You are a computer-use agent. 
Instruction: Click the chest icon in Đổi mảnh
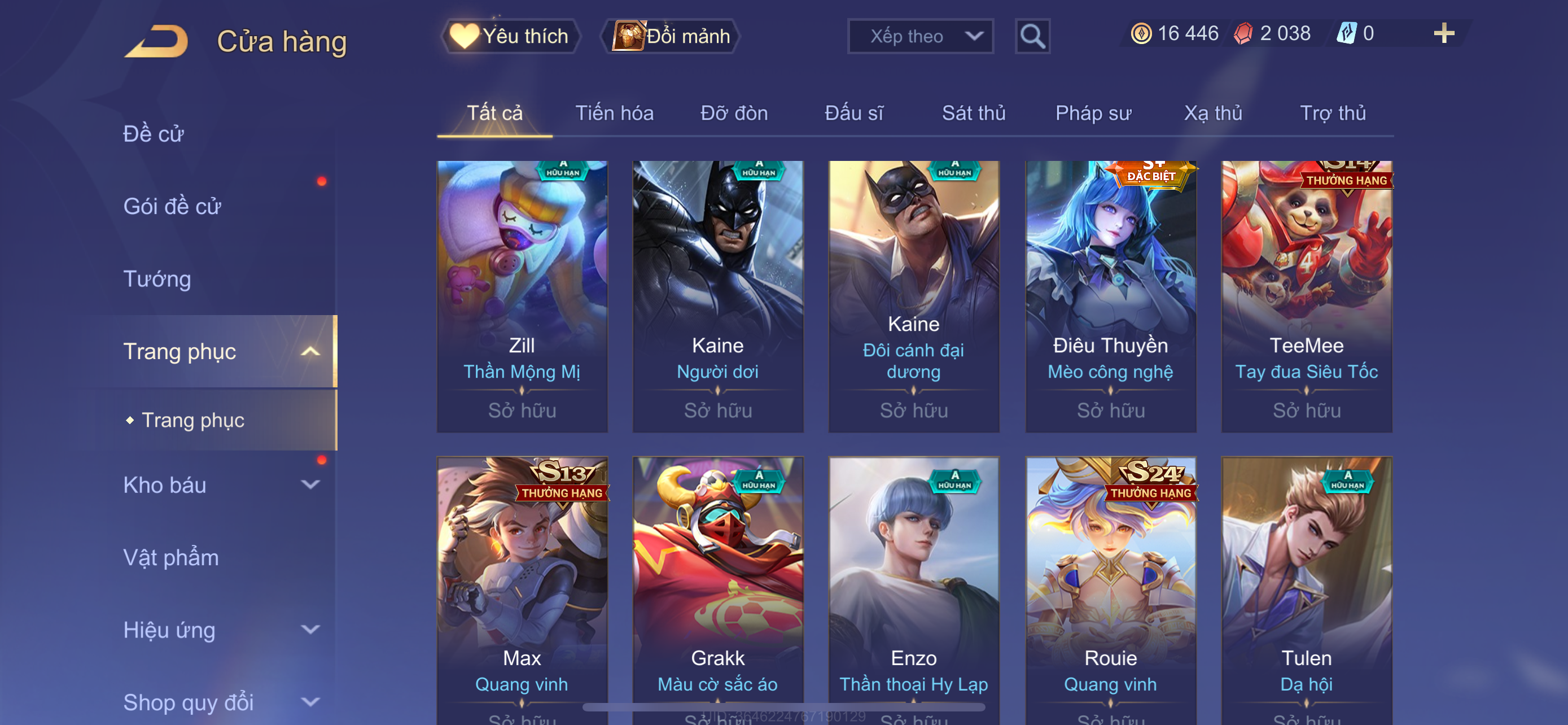click(x=629, y=36)
